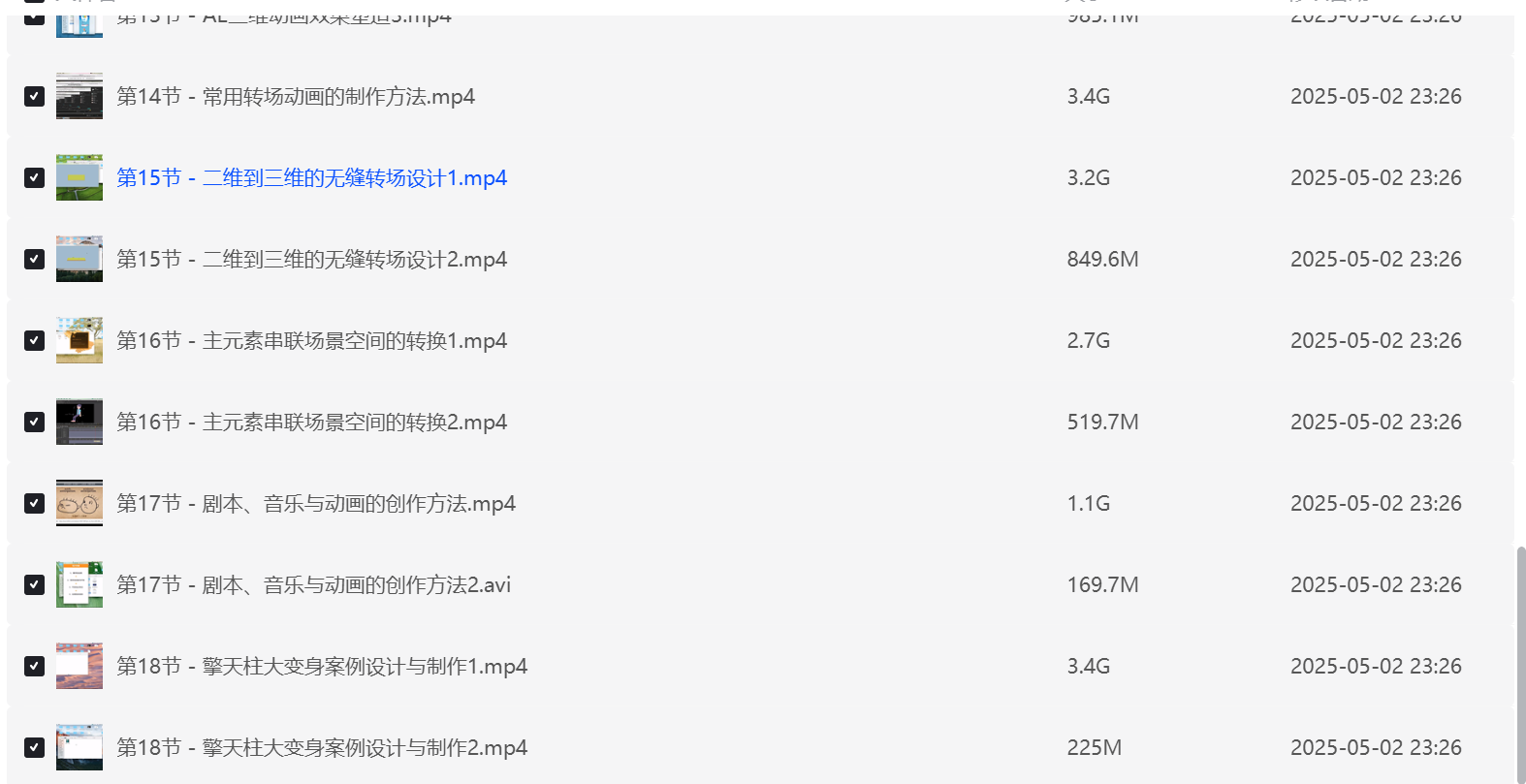Select thumbnail icon of 第16节 场景空间的转换1.mp4
Viewport: 1526px width, 784px height.
(x=79, y=340)
